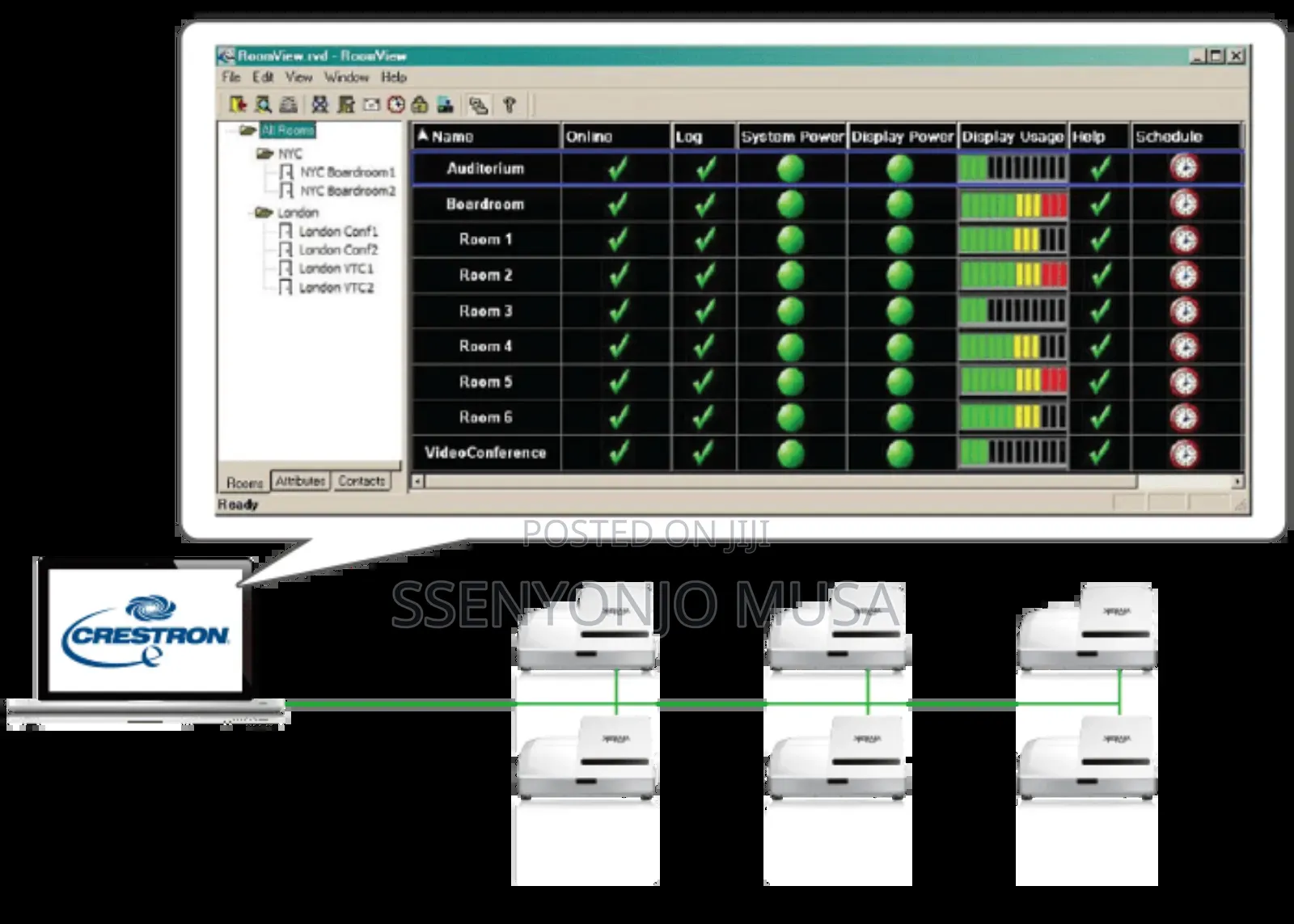Screen dimensions: 1294x924
Task: Open the View menu
Action: point(298,78)
